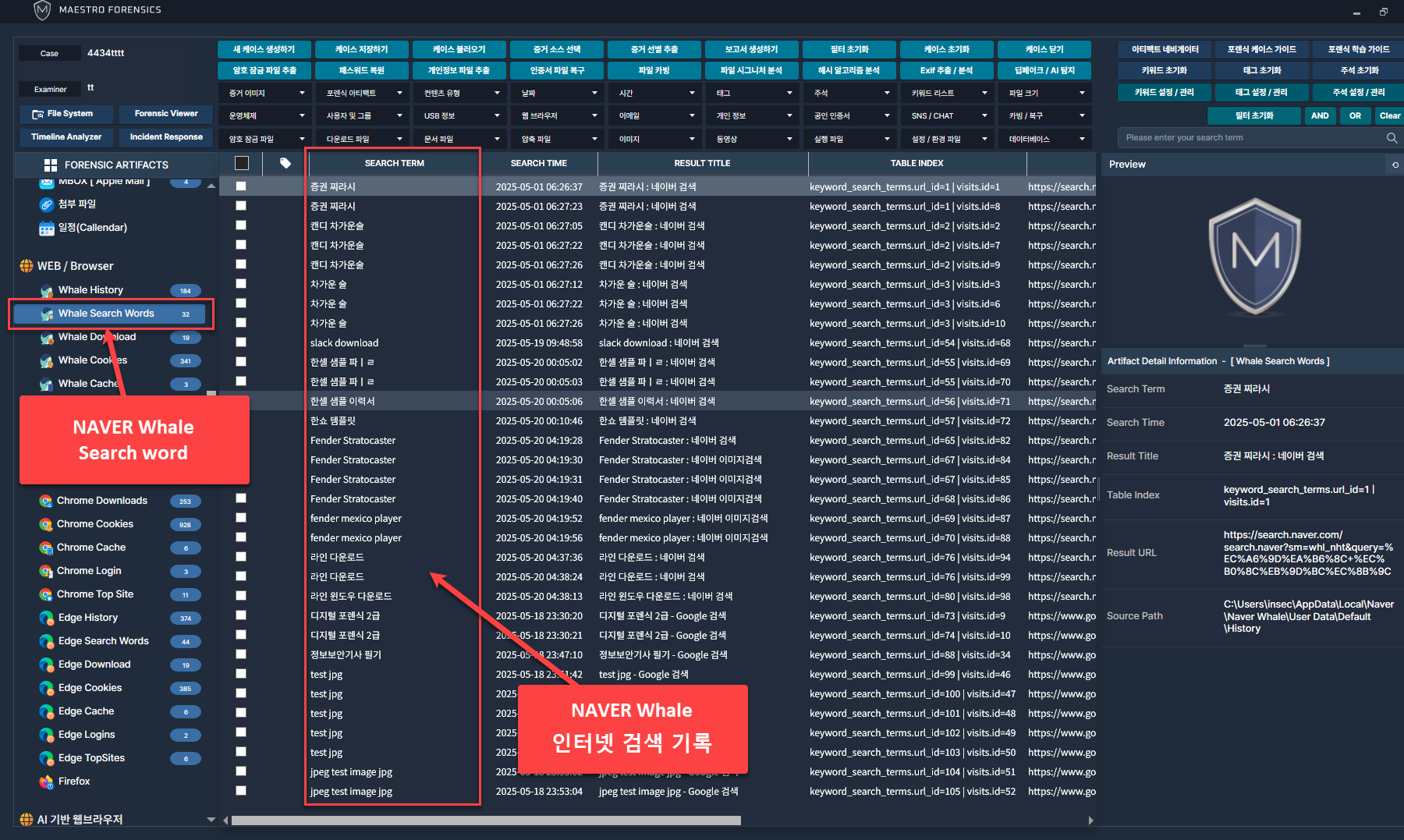Click the Calendar icon next to 일정(Callendar)
This screenshot has height=840, width=1404.
pyautogui.click(x=47, y=228)
